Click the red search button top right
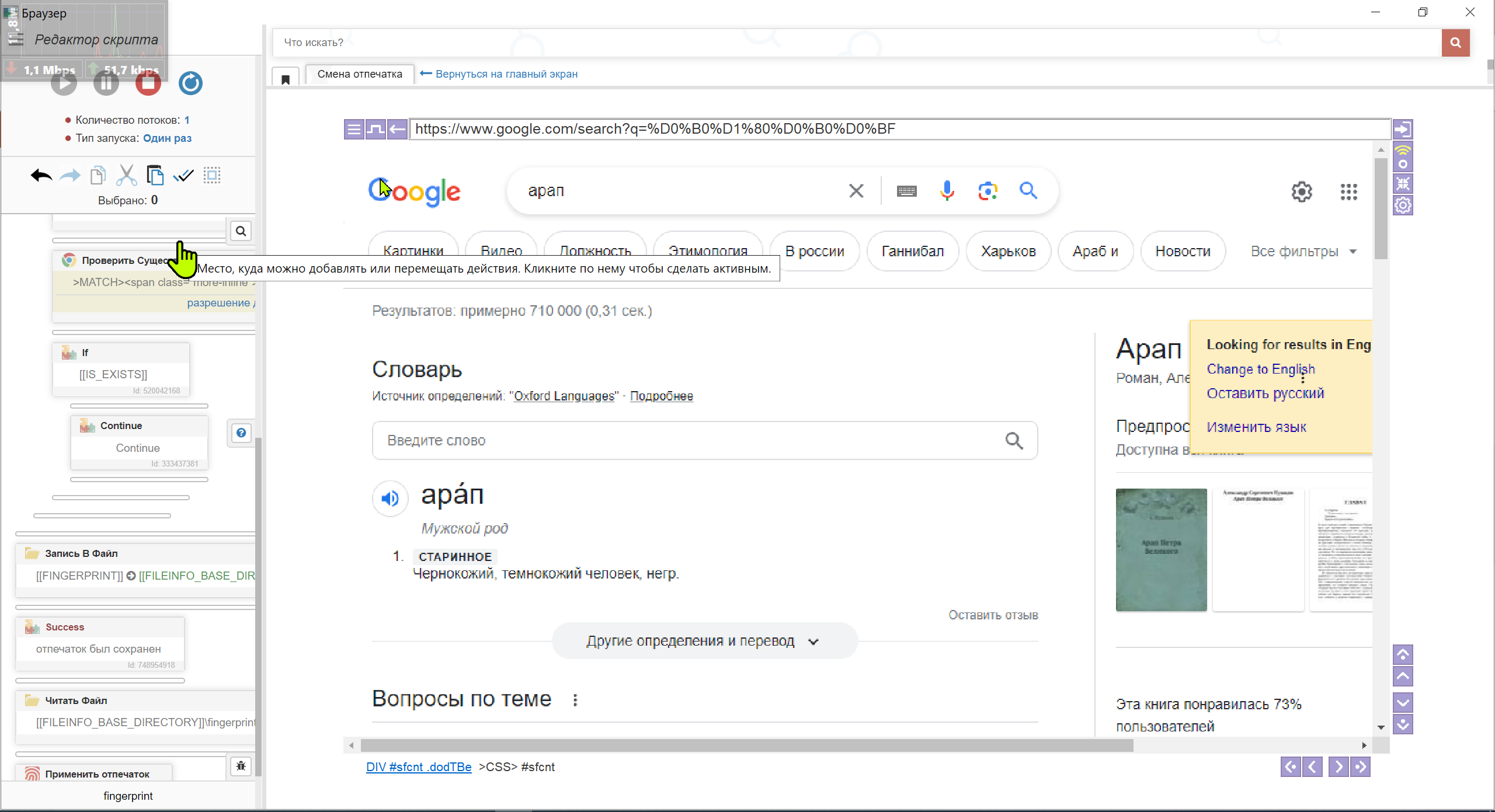 coord(1455,43)
